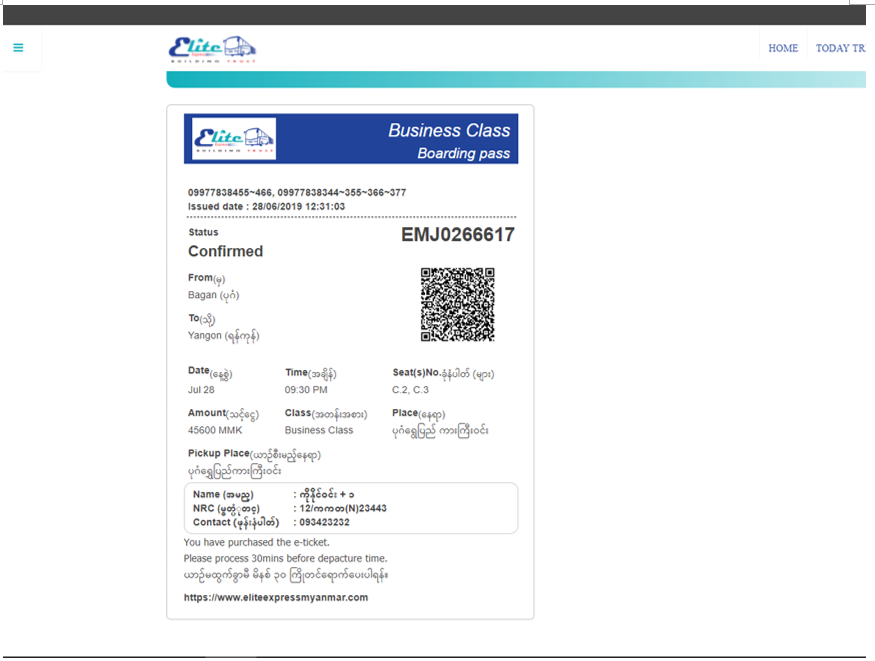Click the destination Yangon (ရန်ကုန်)
Image resolution: width=875 pixels, height=661 pixels.
[x=224, y=336]
